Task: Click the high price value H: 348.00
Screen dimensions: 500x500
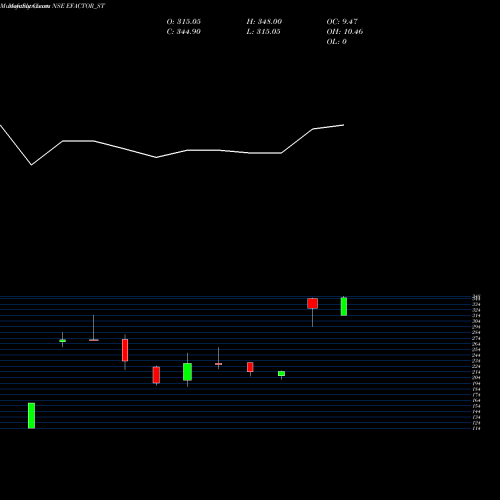Action: click(x=264, y=22)
